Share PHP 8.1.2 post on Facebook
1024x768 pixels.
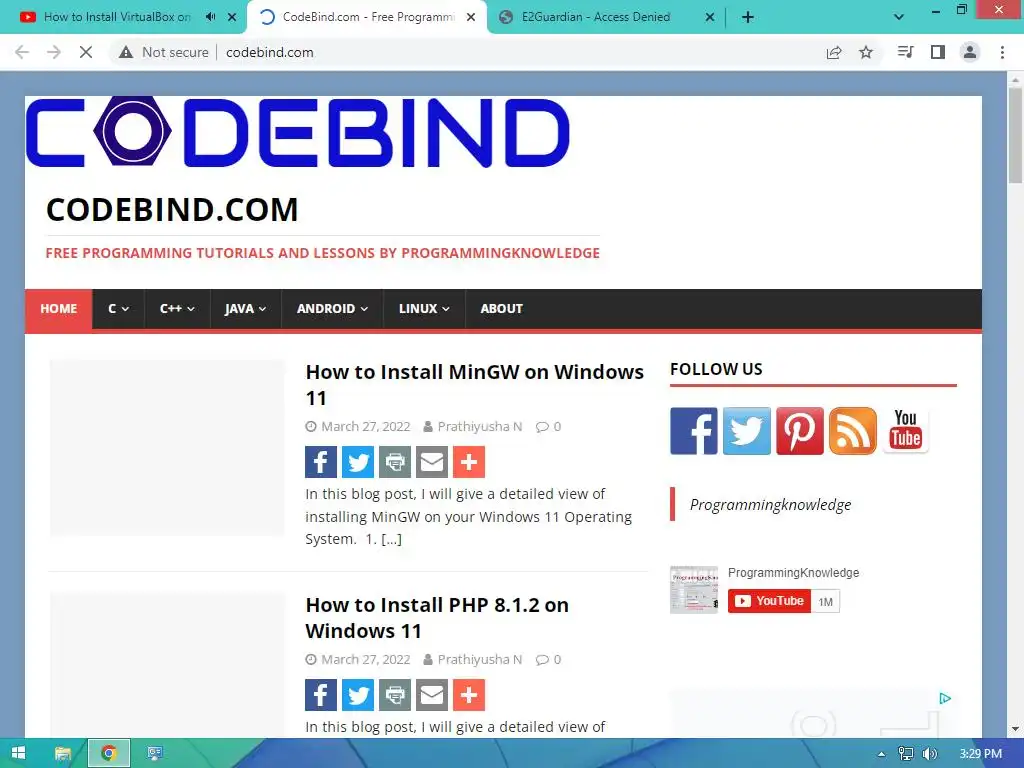(x=321, y=695)
